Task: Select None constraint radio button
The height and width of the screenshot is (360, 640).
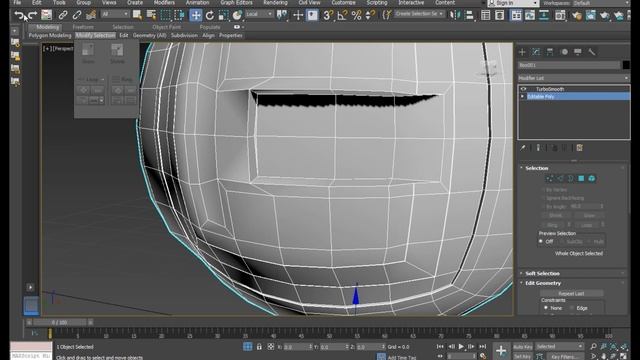Action: [546, 308]
